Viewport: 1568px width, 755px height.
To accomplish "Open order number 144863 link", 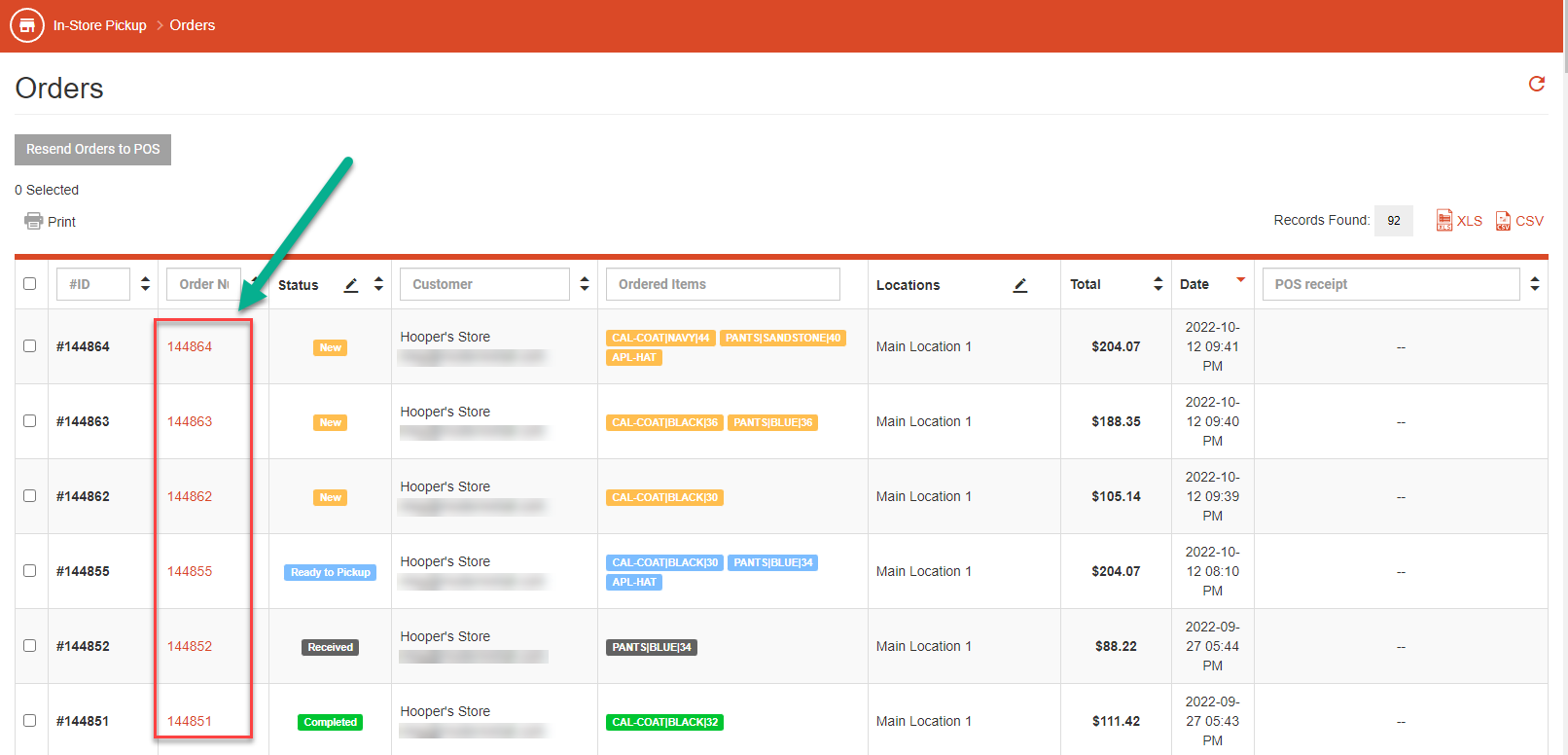I will [x=190, y=421].
